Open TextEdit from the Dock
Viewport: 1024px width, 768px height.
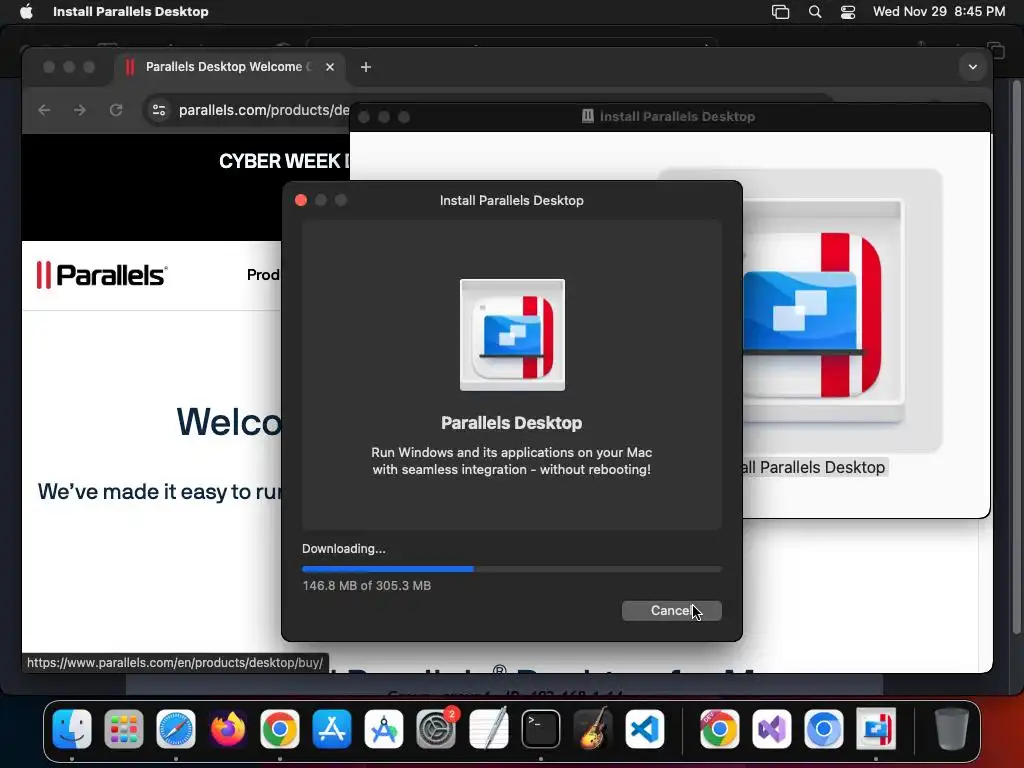[x=488, y=728]
